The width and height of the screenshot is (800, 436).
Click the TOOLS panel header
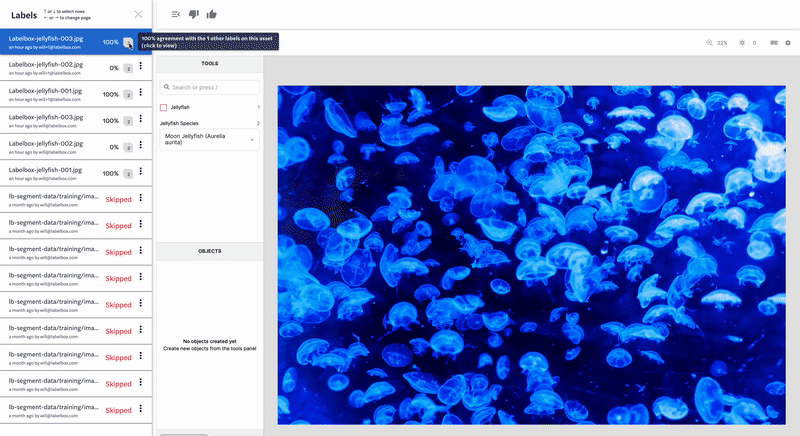pyautogui.click(x=210, y=64)
